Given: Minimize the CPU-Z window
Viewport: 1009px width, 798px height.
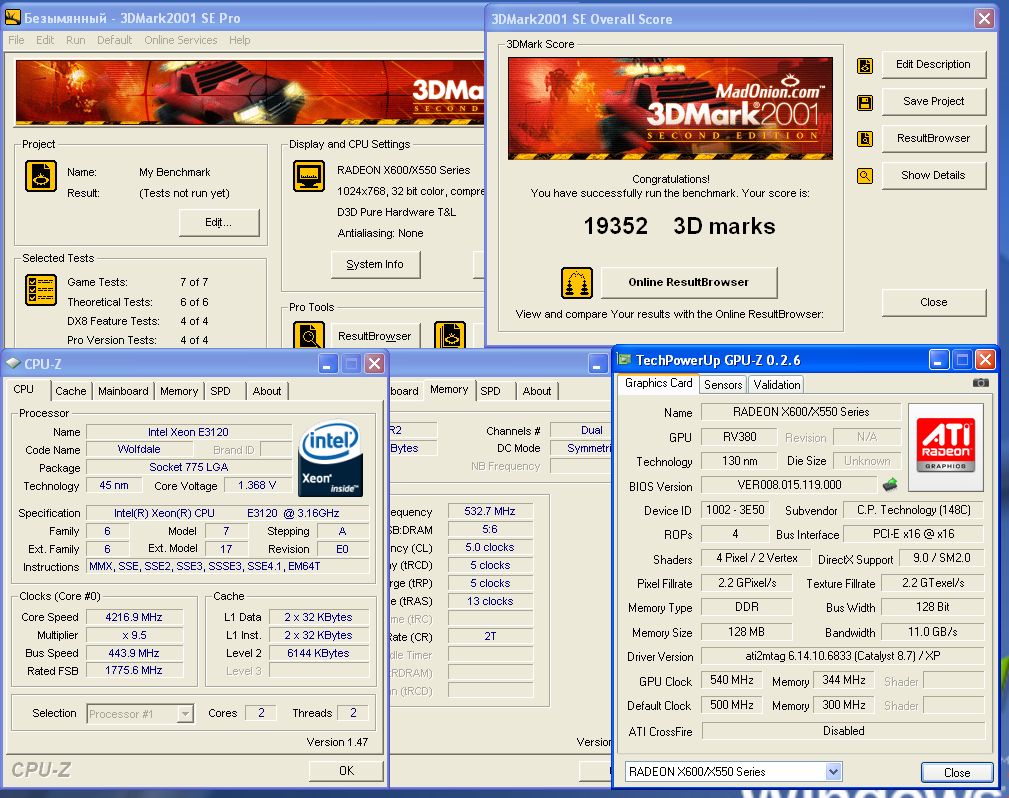Looking at the screenshot, I should coord(327,364).
